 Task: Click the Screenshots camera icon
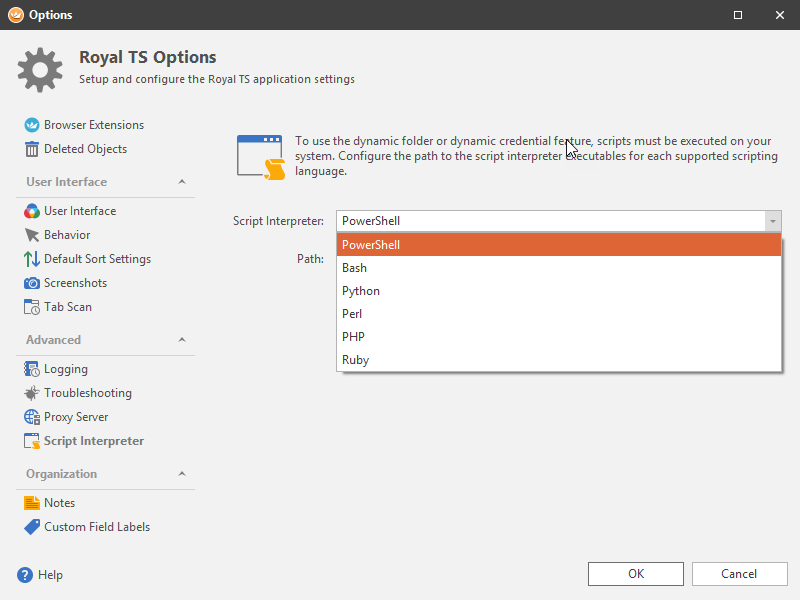pos(32,283)
